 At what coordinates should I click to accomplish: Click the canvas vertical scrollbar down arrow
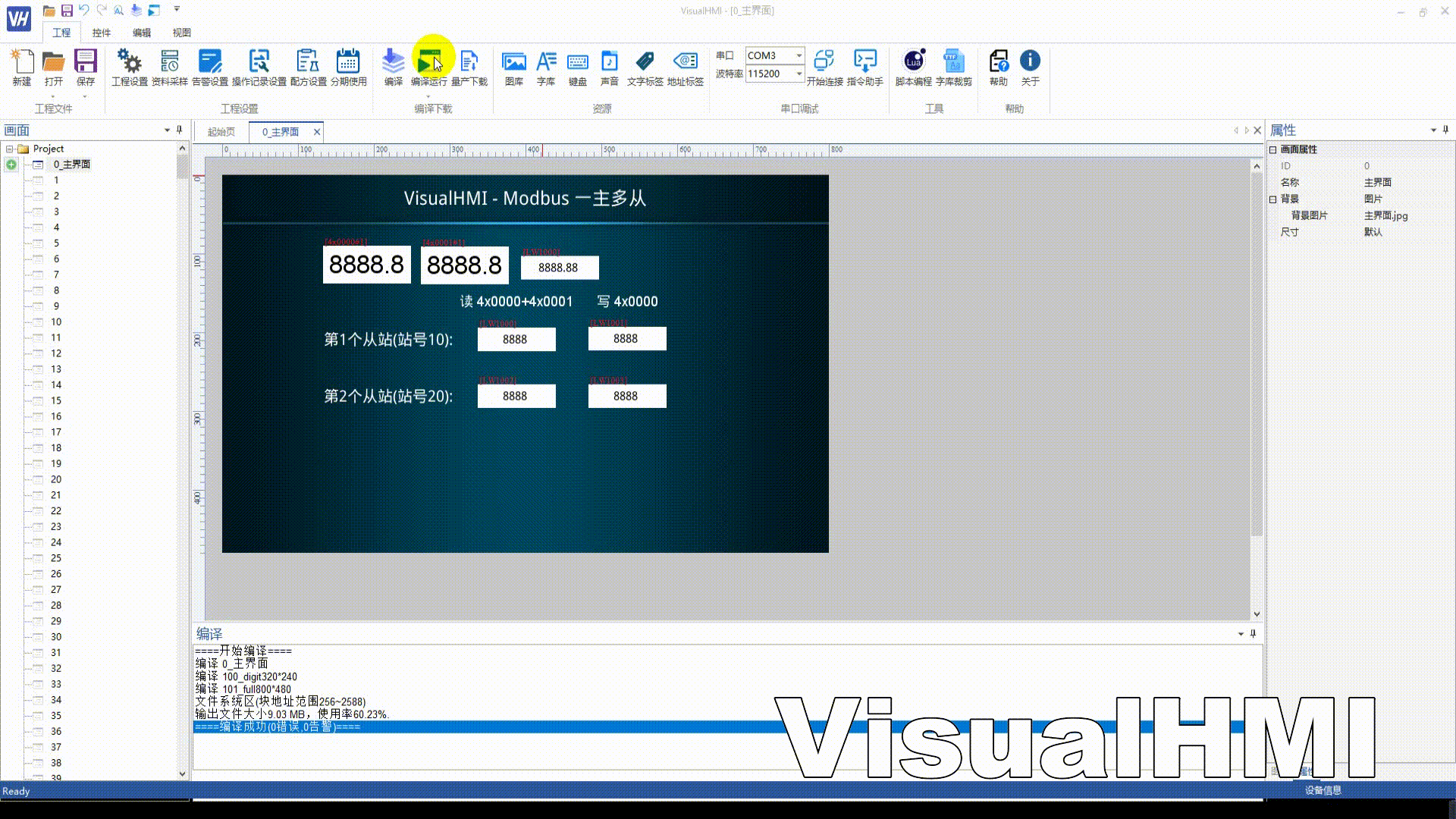coord(1257,614)
